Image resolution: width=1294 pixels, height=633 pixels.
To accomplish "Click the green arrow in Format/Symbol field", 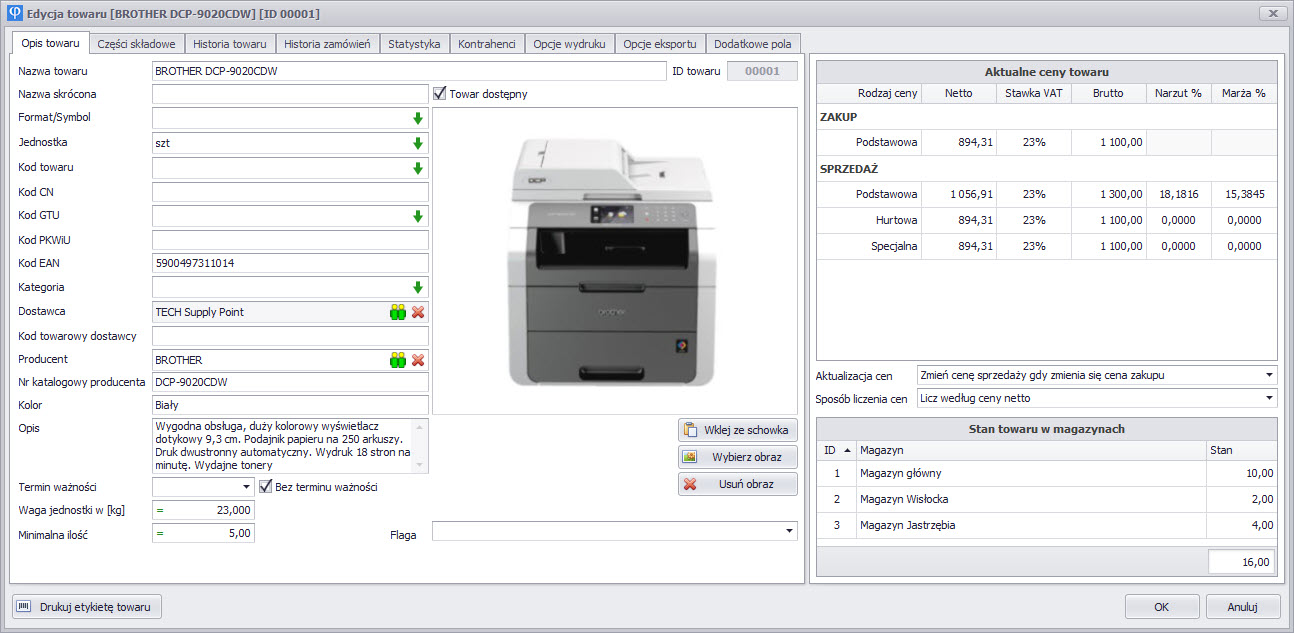I will (418, 118).
